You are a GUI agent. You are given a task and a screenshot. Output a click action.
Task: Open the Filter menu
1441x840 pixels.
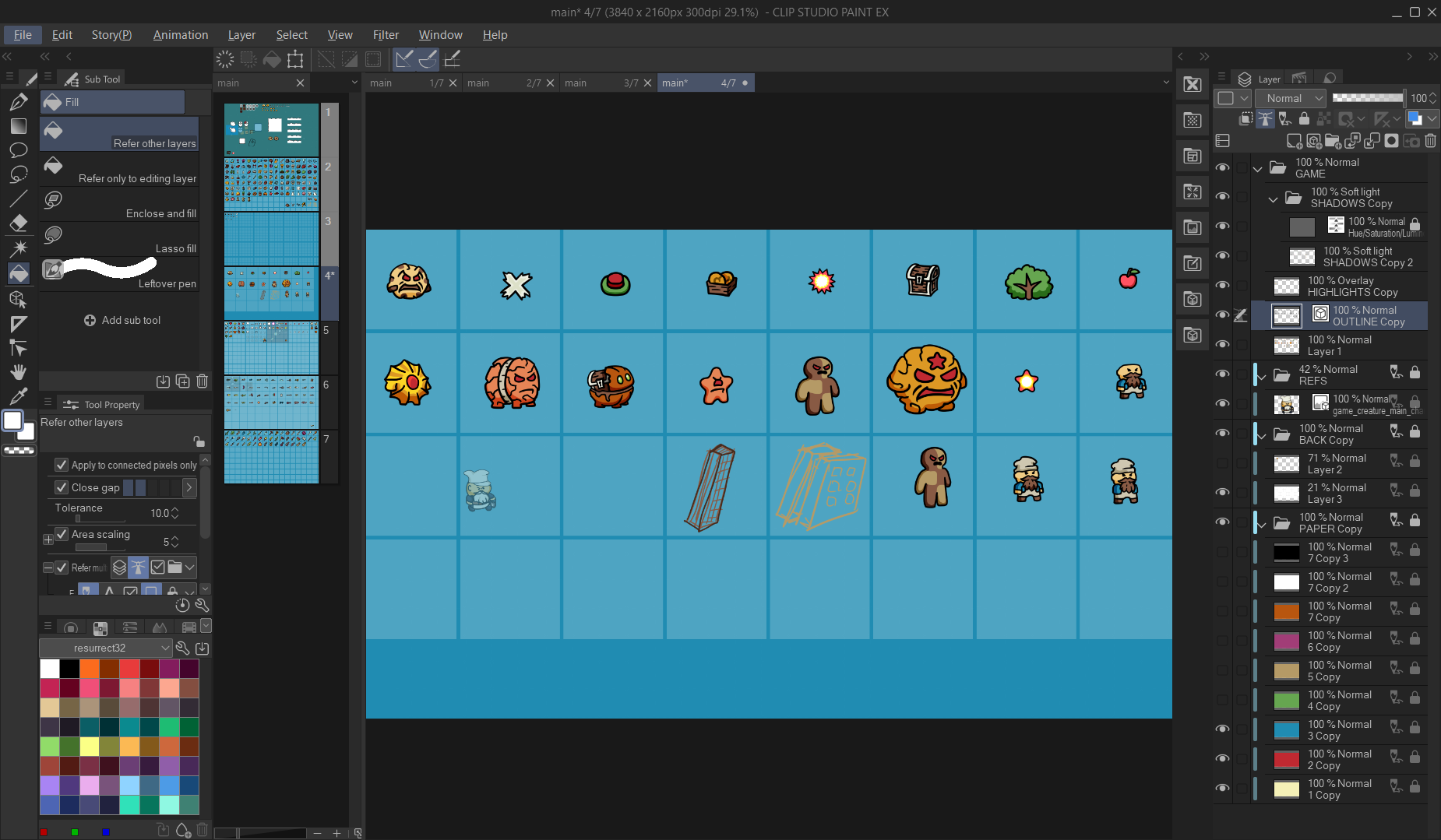pos(385,35)
